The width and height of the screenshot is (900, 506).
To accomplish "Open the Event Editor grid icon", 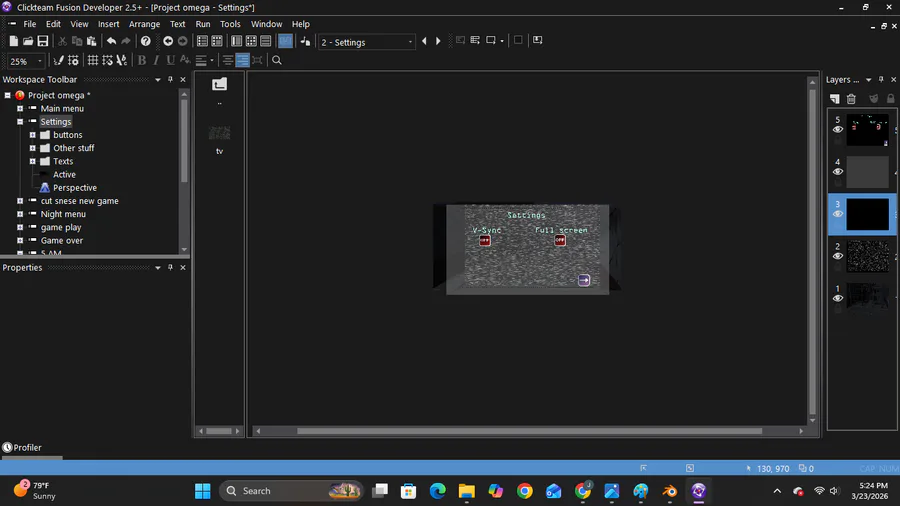I will click(x=251, y=41).
